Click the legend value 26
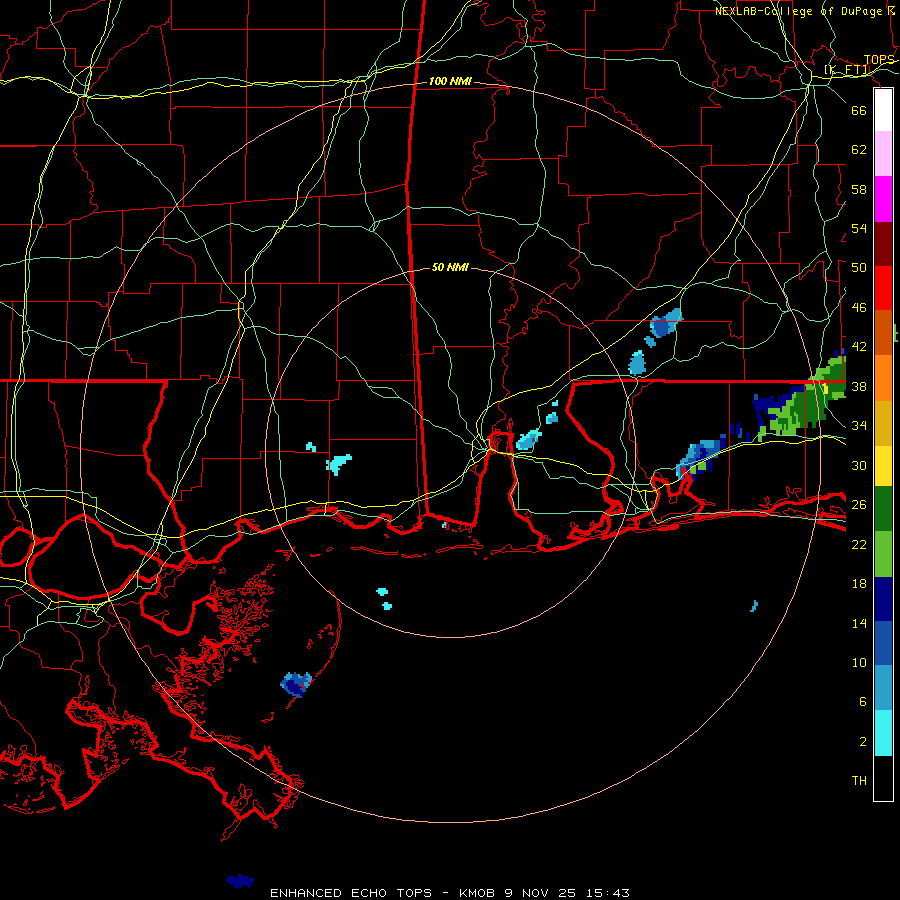This screenshot has height=900, width=900. coord(859,505)
